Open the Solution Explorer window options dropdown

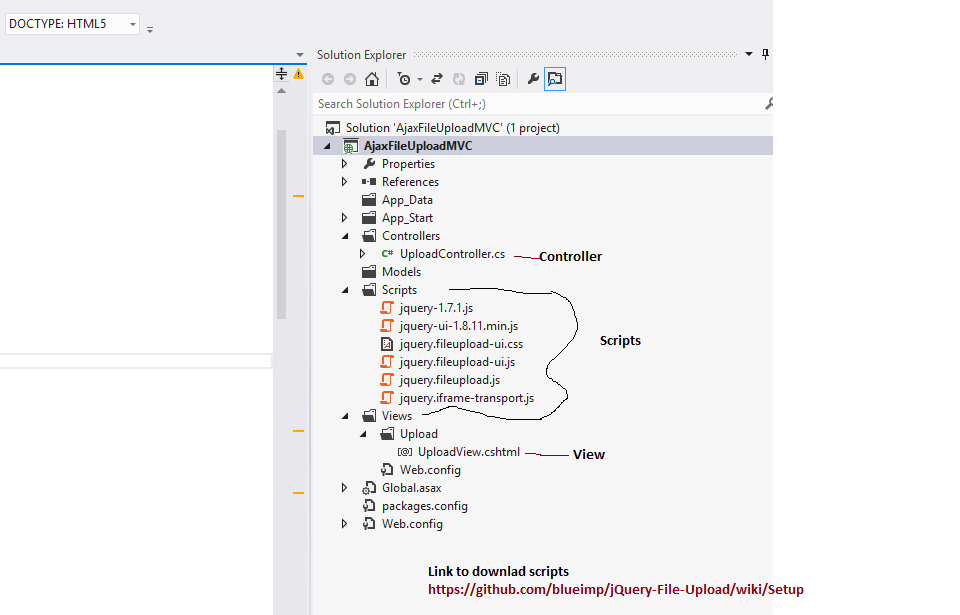[748, 55]
